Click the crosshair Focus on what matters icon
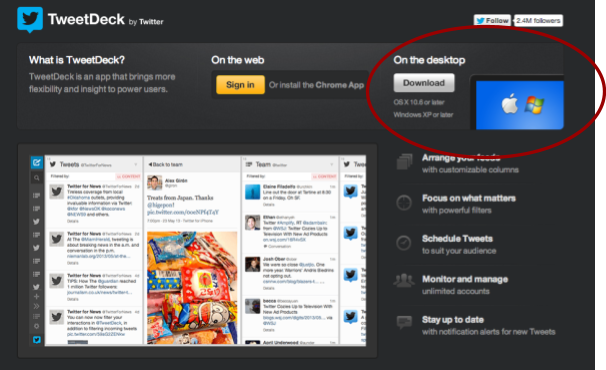The width and height of the screenshot is (606, 370). pos(404,203)
